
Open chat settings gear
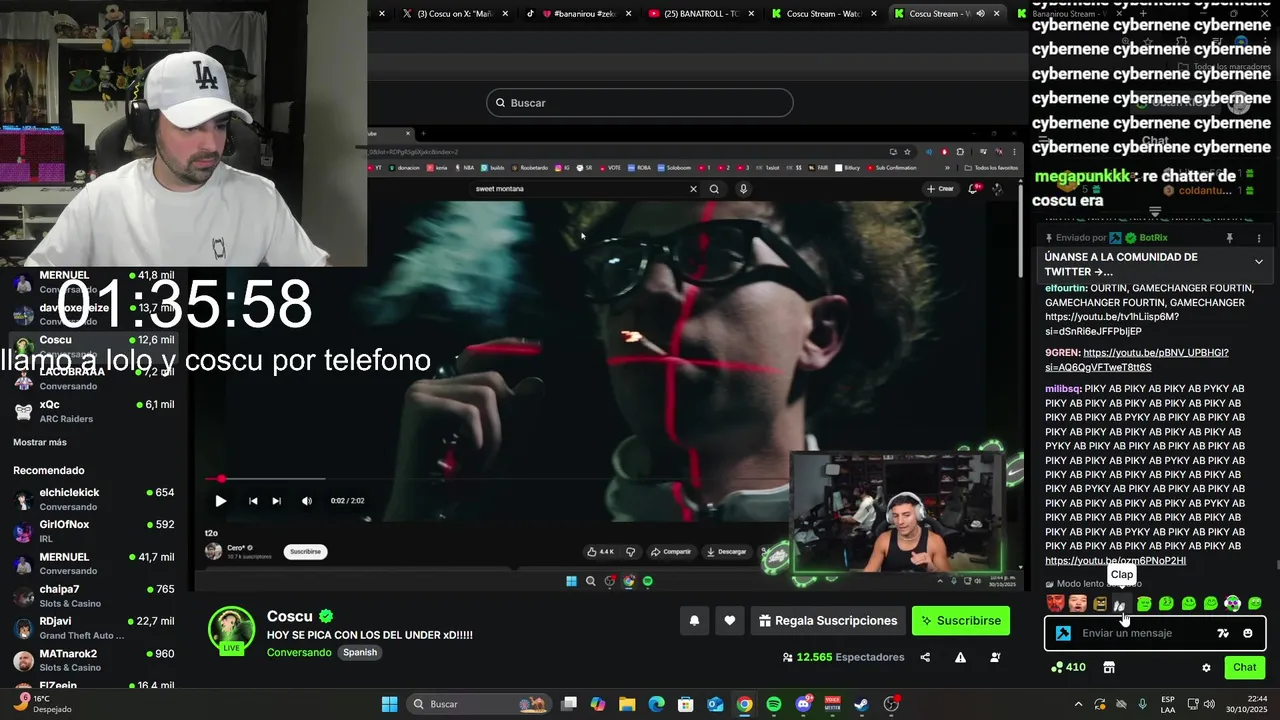(x=1206, y=667)
